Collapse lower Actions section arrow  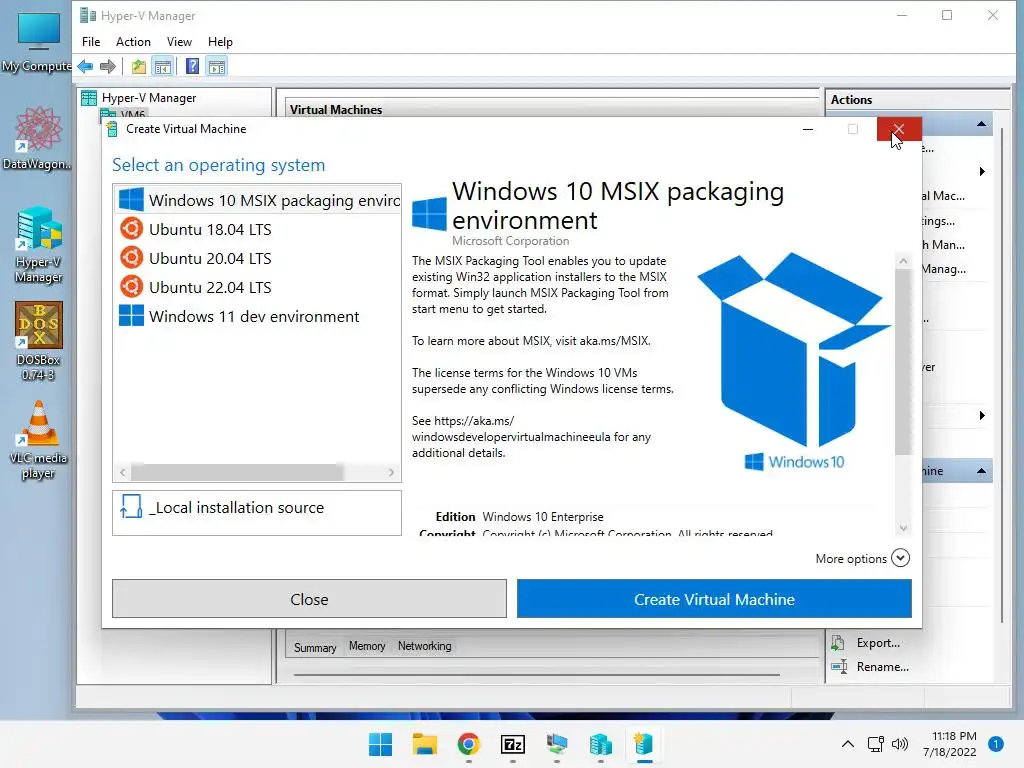(x=981, y=471)
